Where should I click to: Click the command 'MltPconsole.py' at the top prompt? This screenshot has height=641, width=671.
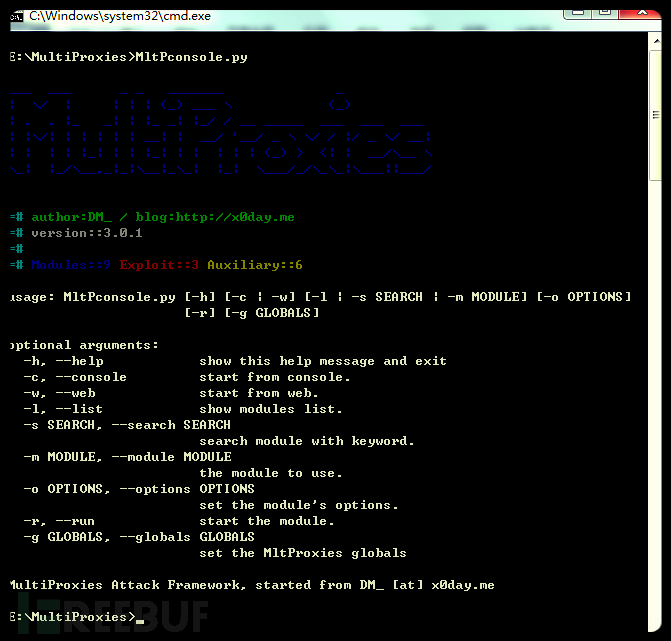191,57
